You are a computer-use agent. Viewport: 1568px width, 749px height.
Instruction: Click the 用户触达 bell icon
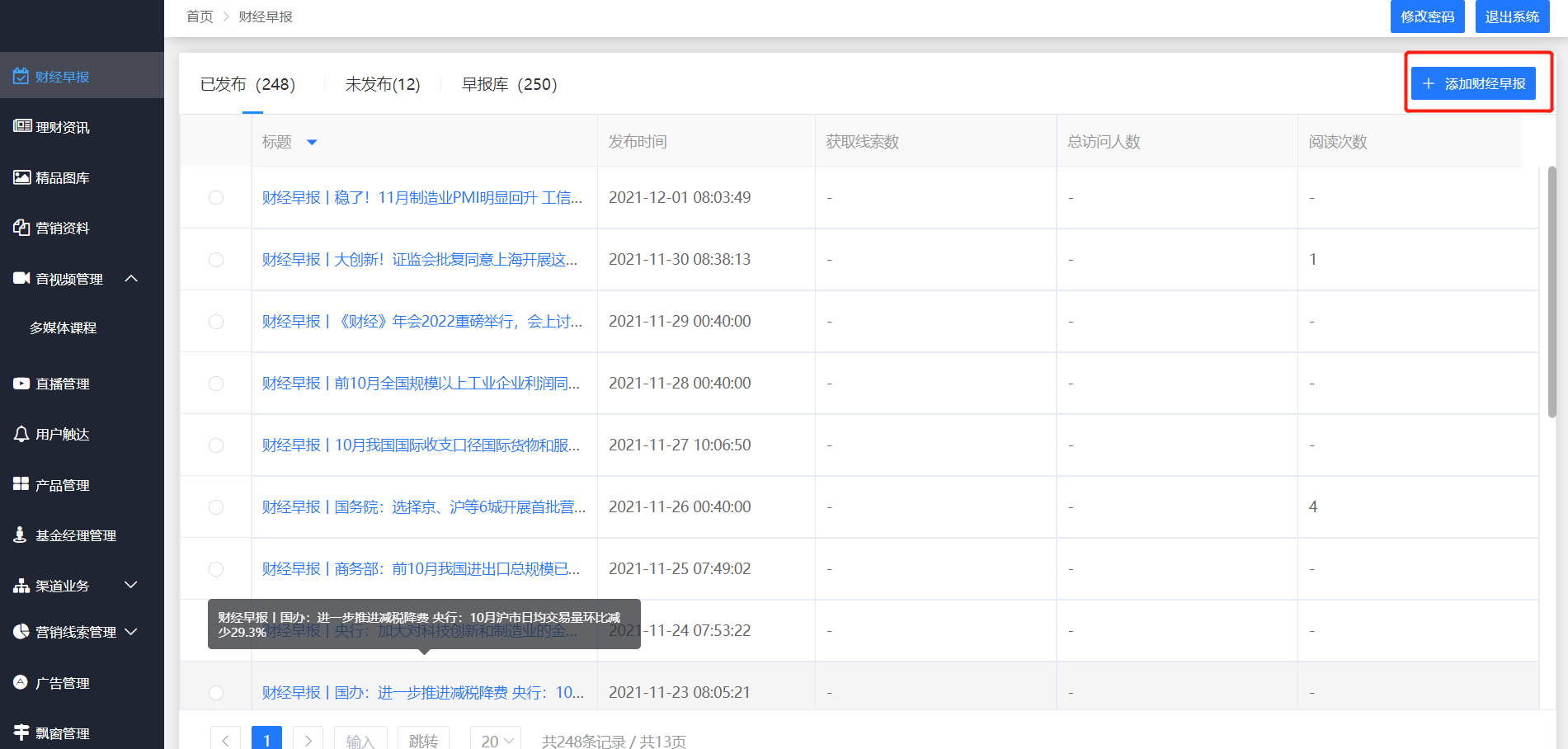(21, 434)
